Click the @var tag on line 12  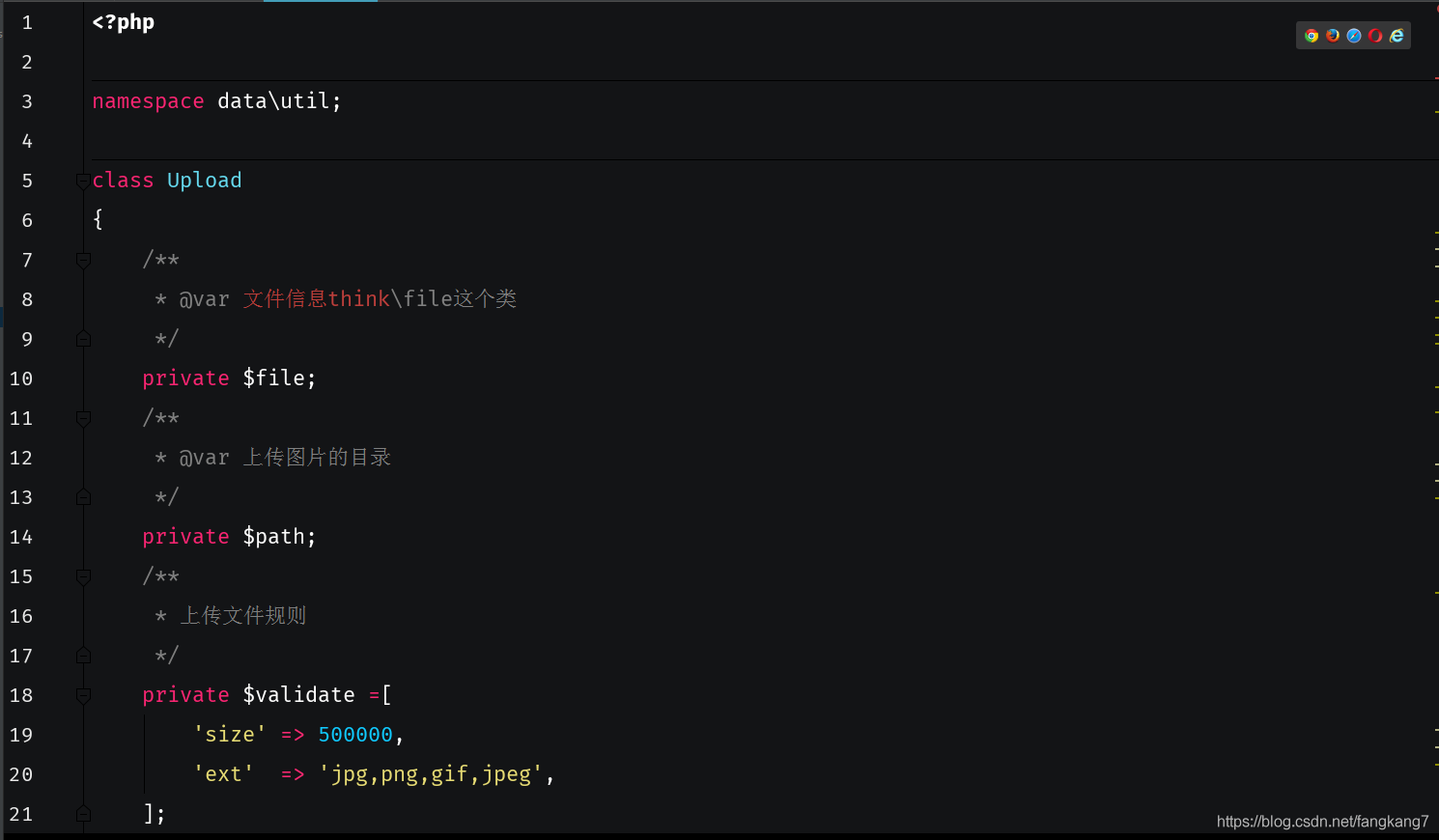[x=205, y=458]
